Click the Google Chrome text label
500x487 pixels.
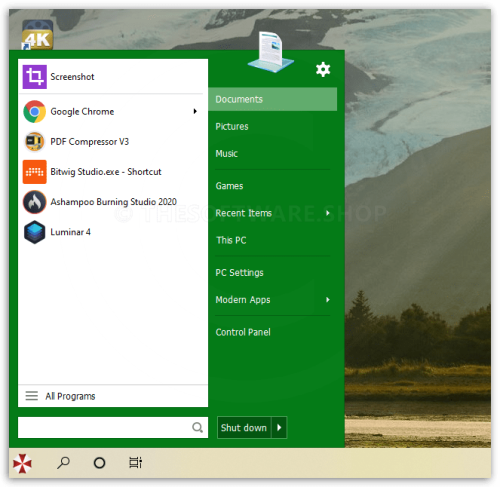82,111
